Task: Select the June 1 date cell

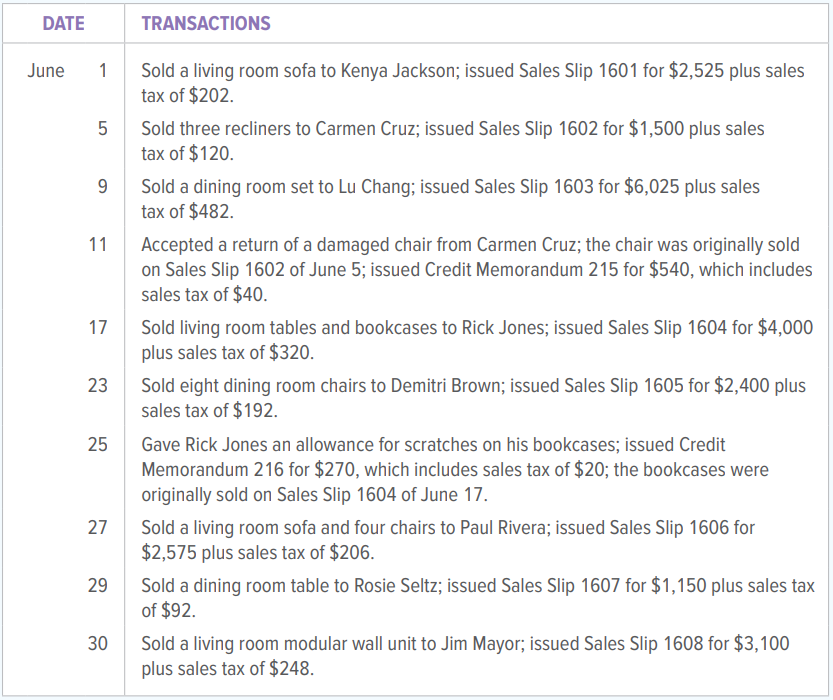Action: [67, 71]
